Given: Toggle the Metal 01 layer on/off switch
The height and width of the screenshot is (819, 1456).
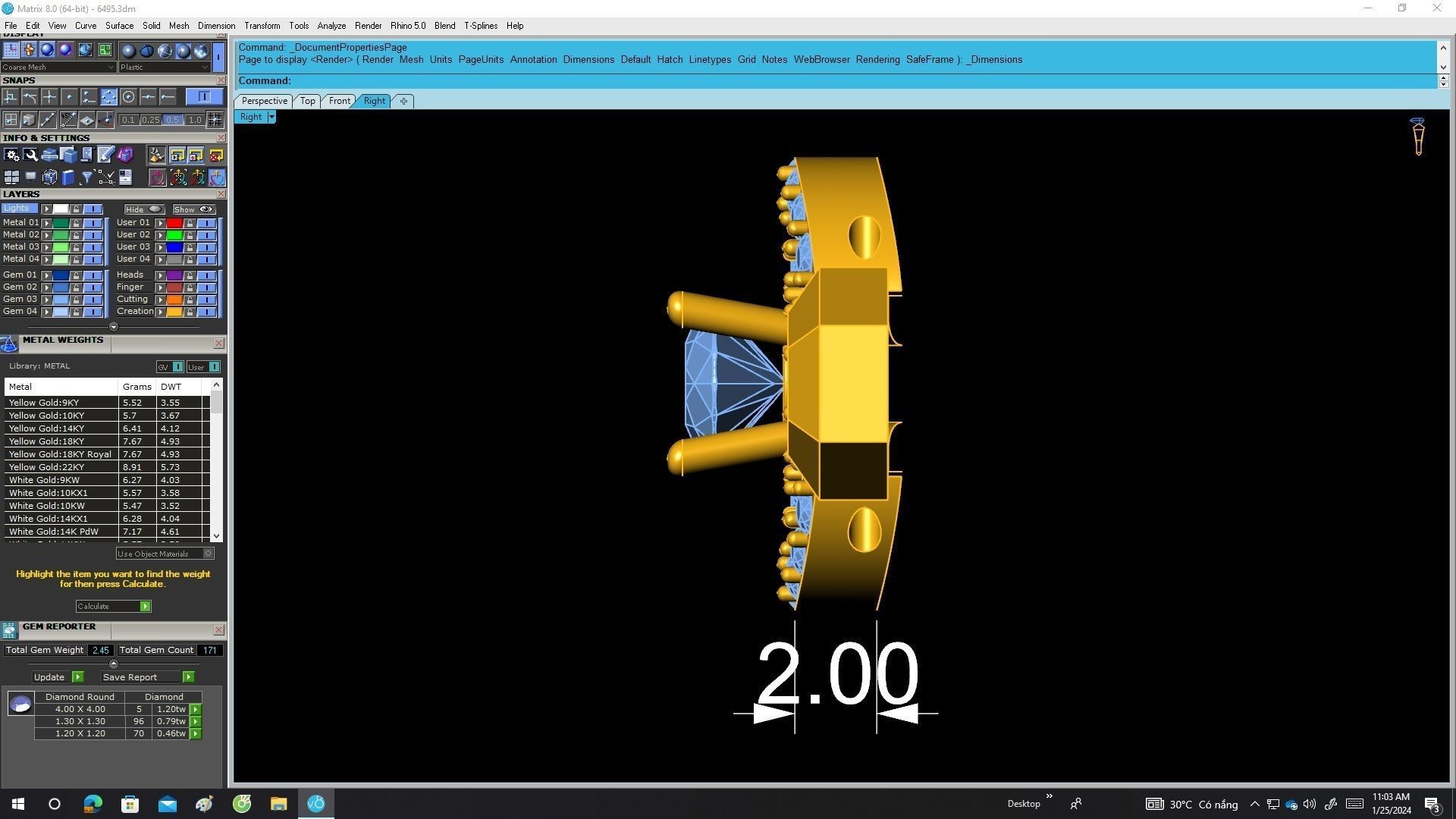Looking at the screenshot, I should (x=93, y=223).
